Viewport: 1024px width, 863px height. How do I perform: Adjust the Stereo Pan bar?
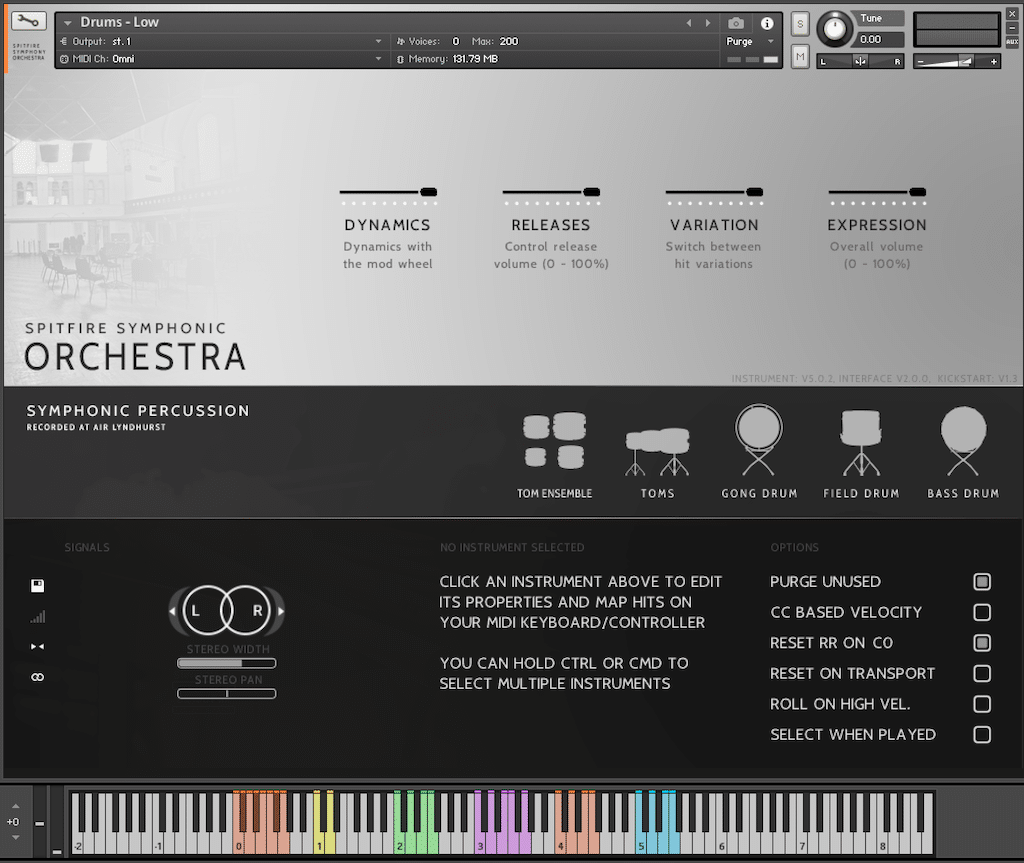[x=227, y=694]
